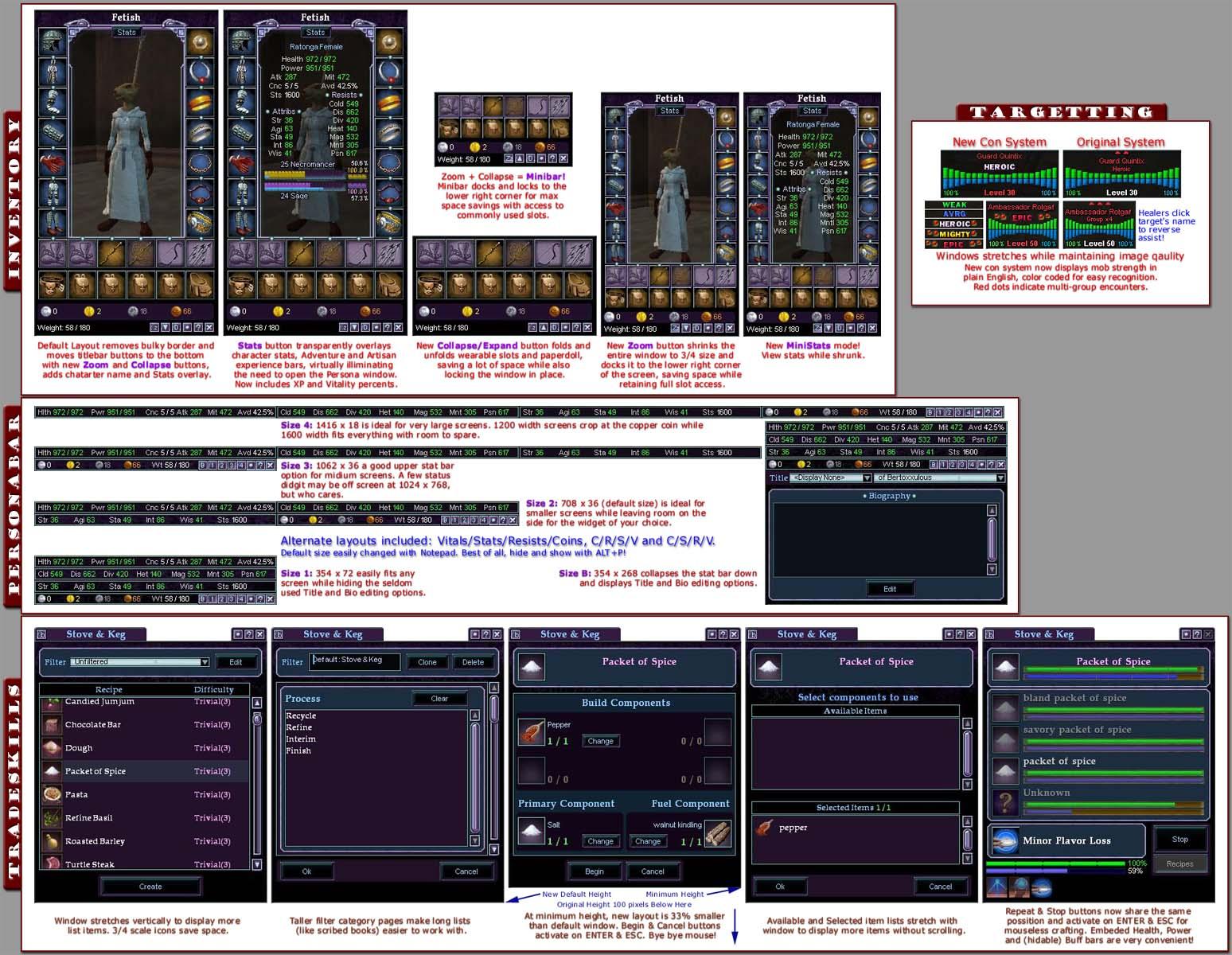This screenshot has width=1232, height=955.
Task: Choose Finish in the Process list
Action: click(298, 750)
